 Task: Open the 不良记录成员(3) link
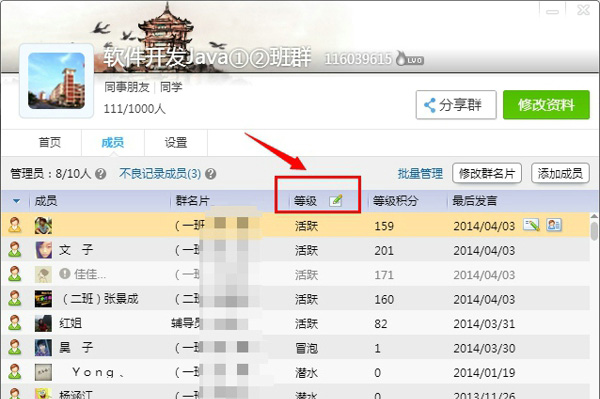tap(160, 174)
